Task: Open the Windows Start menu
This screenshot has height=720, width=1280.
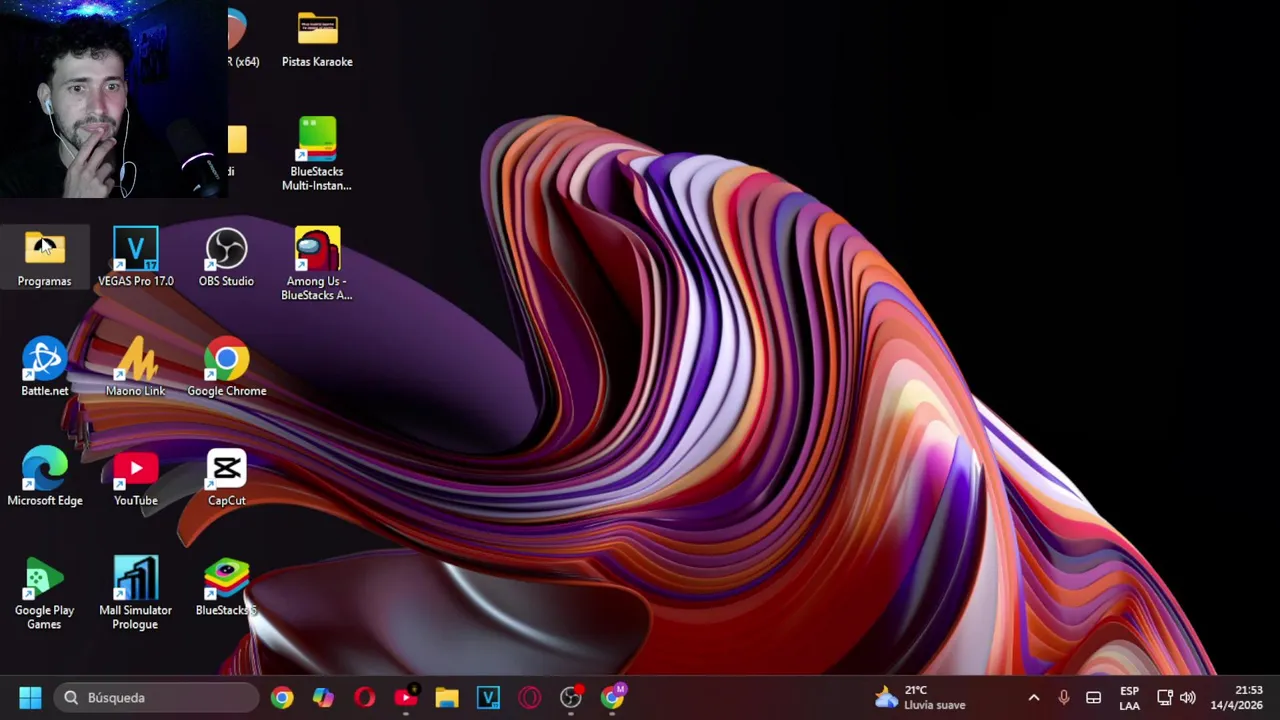Action: (30, 697)
